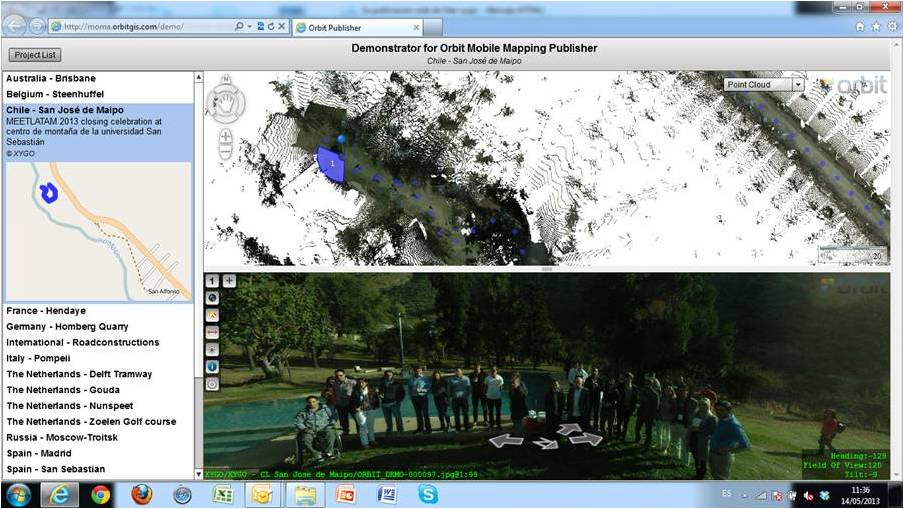The image size is (904, 509).
Task: Click the blue view cone labeled 1
Action: pyautogui.click(x=332, y=164)
